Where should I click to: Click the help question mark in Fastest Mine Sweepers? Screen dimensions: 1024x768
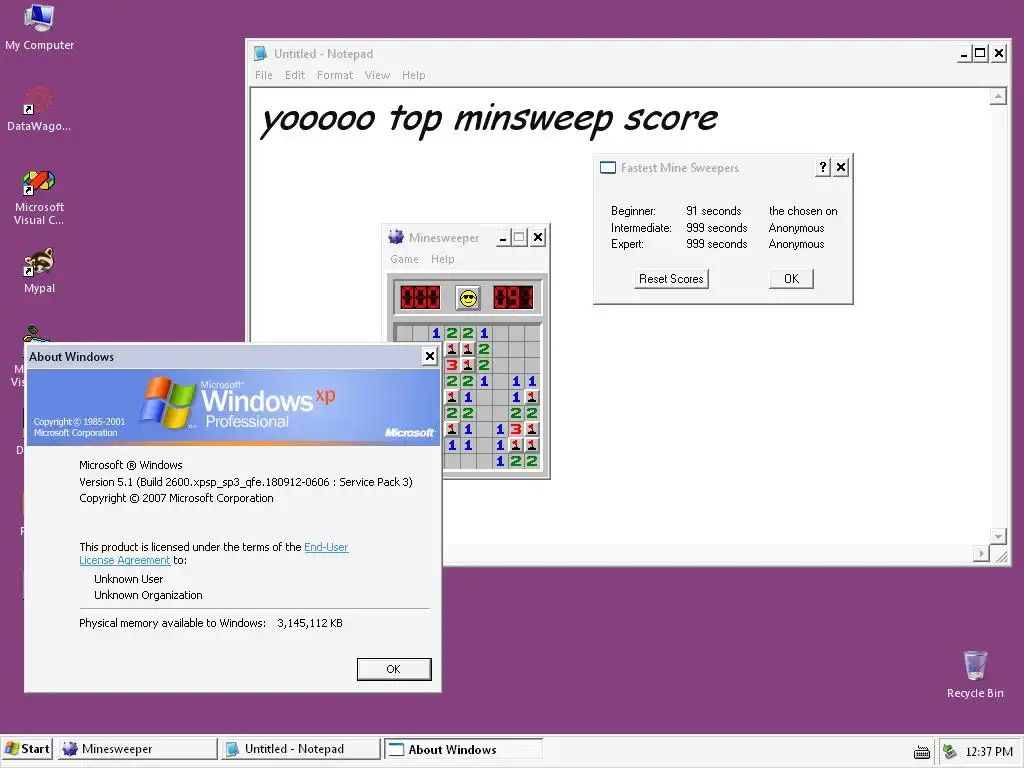(x=823, y=168)
